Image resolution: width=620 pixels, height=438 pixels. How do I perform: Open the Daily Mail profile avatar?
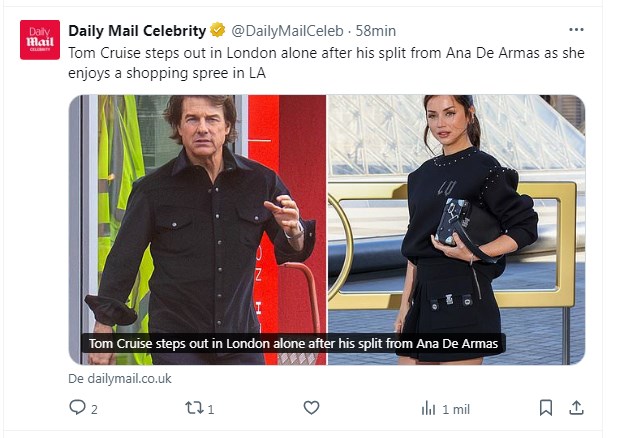click(40, 39)
